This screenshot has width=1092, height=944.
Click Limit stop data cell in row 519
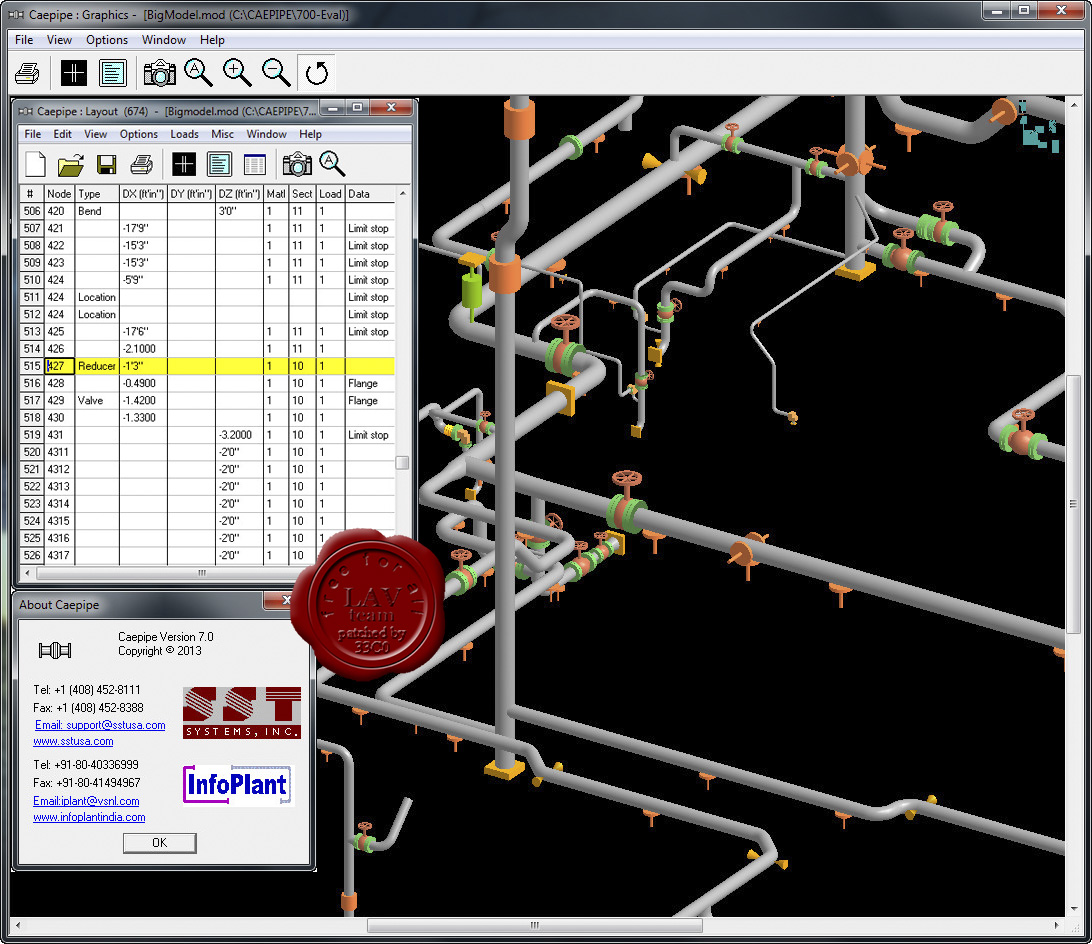pos(368,435)
